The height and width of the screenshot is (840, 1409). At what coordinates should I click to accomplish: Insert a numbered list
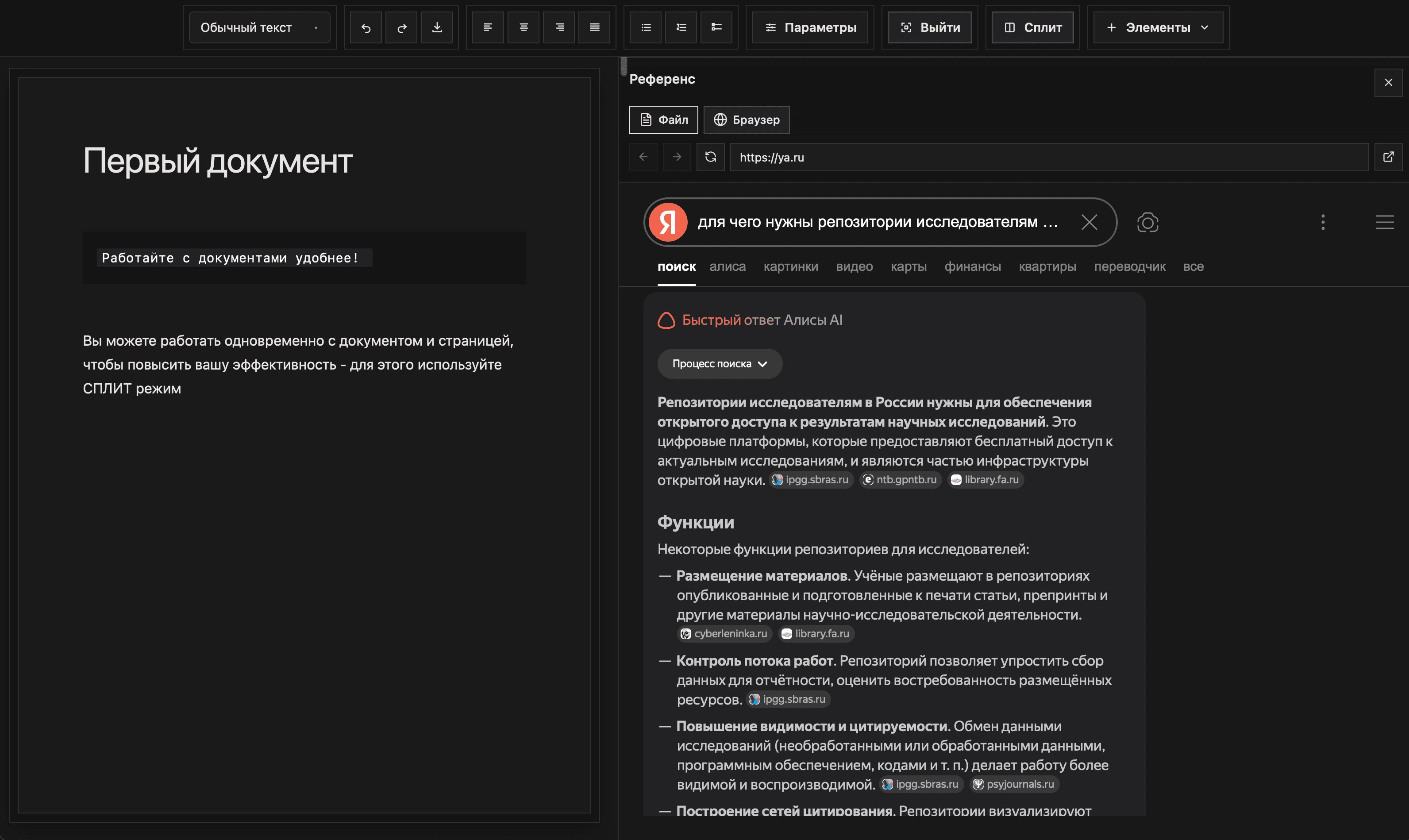pos(681,27)
